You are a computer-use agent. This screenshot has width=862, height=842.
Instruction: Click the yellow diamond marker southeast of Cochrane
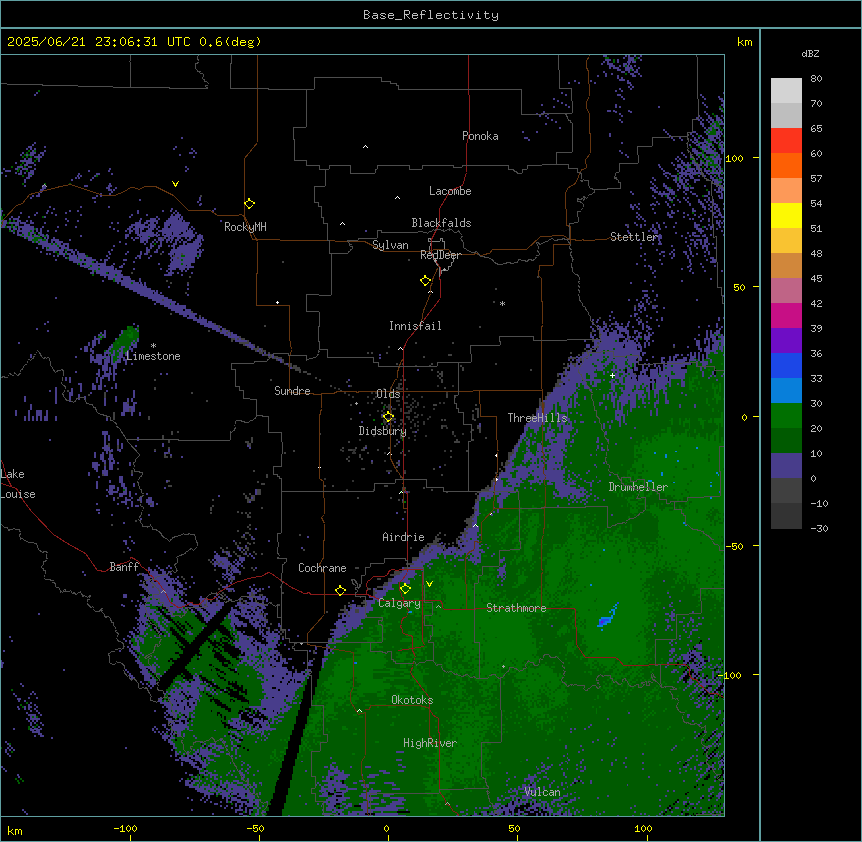340,590
